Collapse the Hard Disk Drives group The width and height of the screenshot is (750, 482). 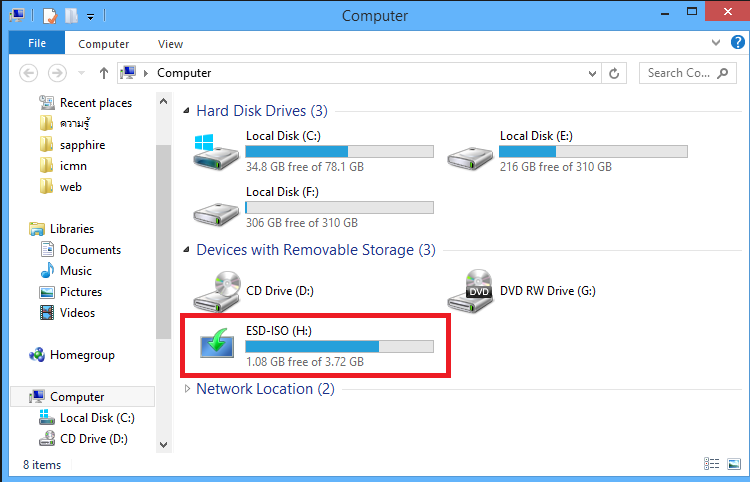tap(187, 111)
